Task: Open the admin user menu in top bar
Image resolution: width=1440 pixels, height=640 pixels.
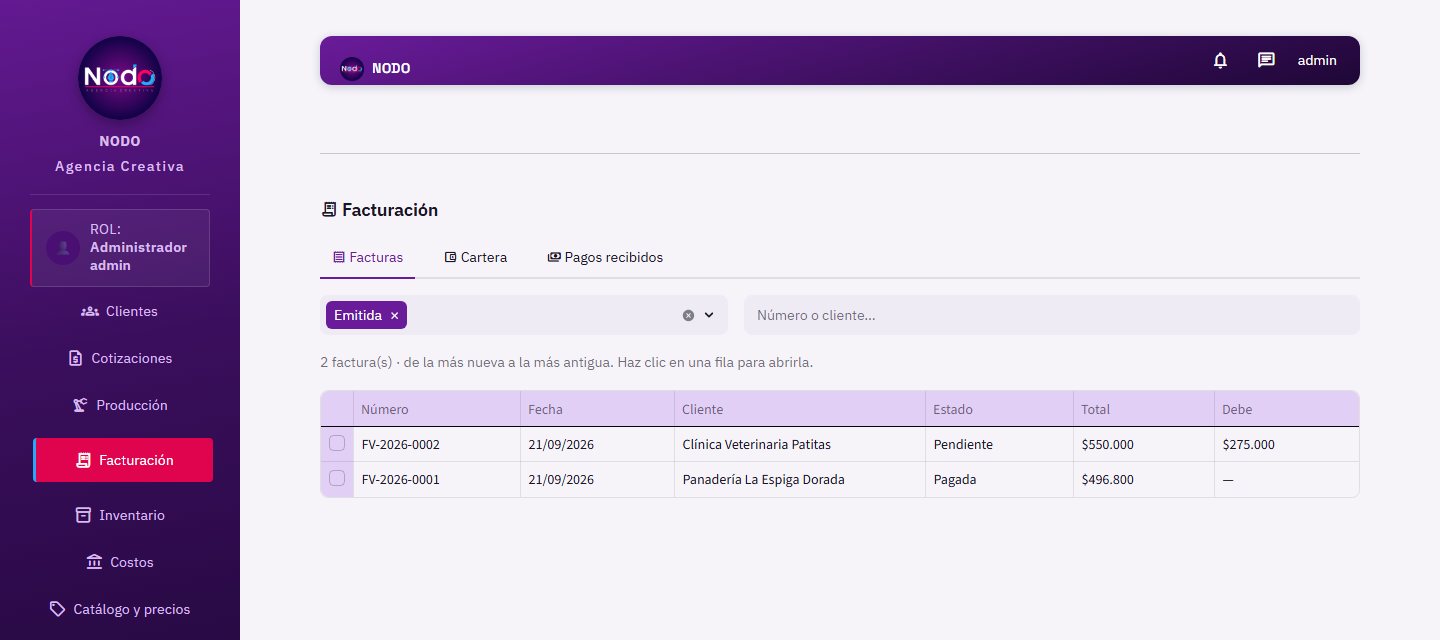Action: [x=1317, y=60]
